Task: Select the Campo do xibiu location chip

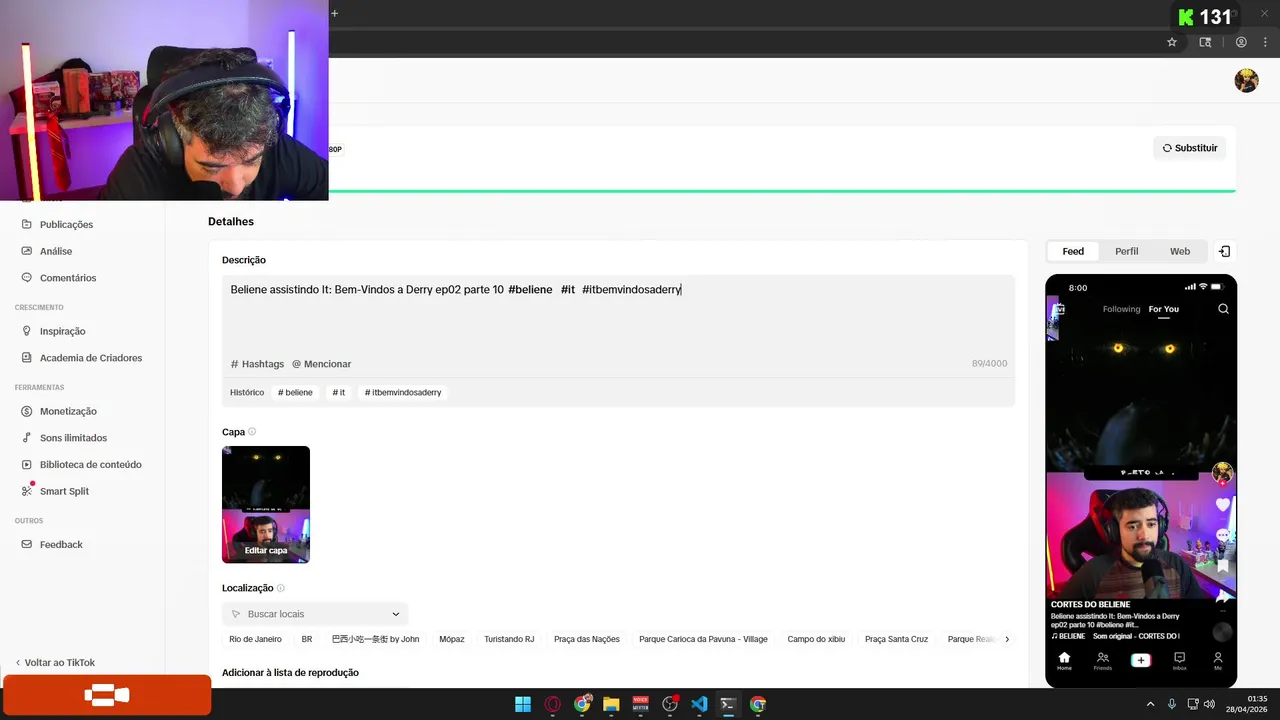Action: coord(816,639)
